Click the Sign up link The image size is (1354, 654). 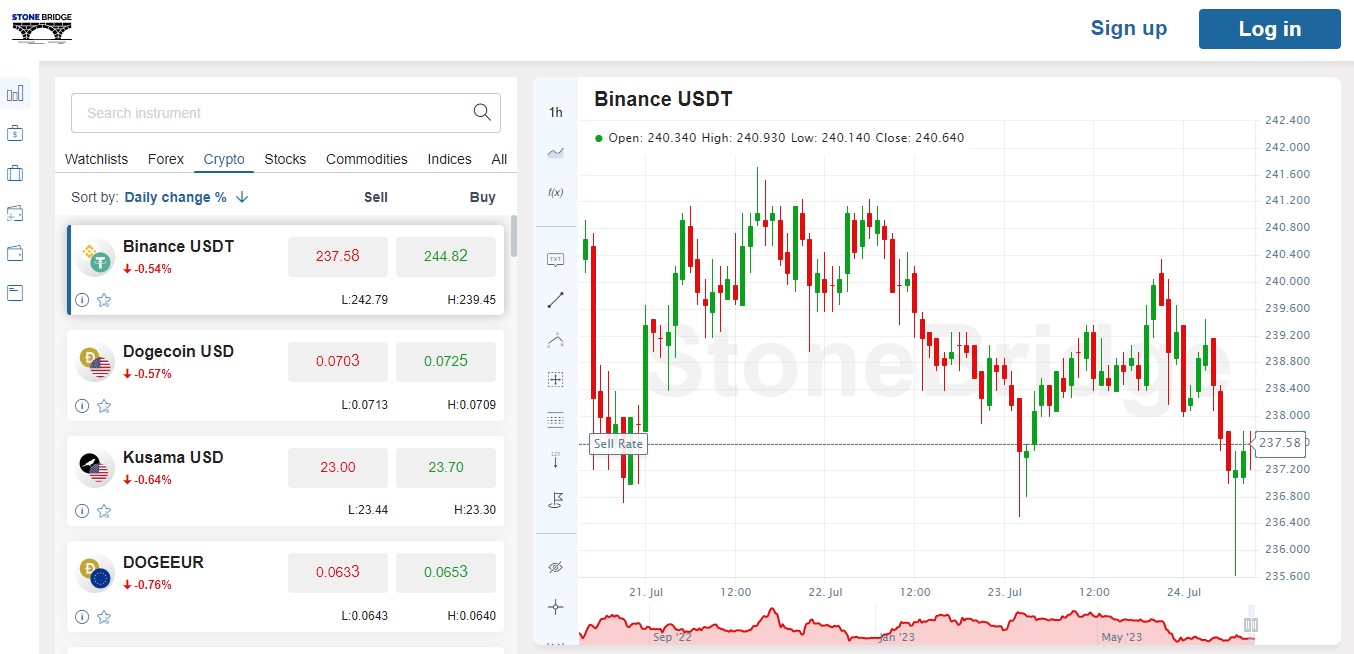pyautogui.click(x=1129, y=28)
